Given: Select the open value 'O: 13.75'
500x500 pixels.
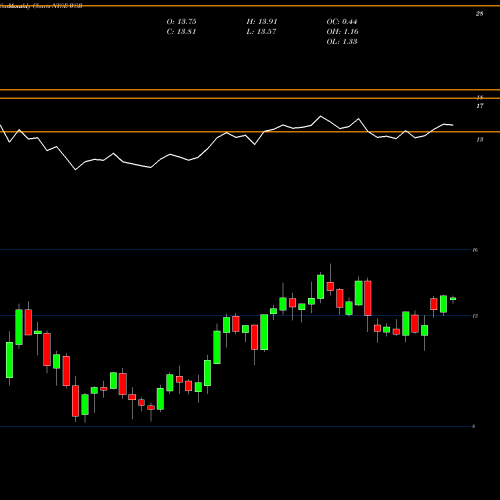Looking at the screenshot, I should coord(181,22).
